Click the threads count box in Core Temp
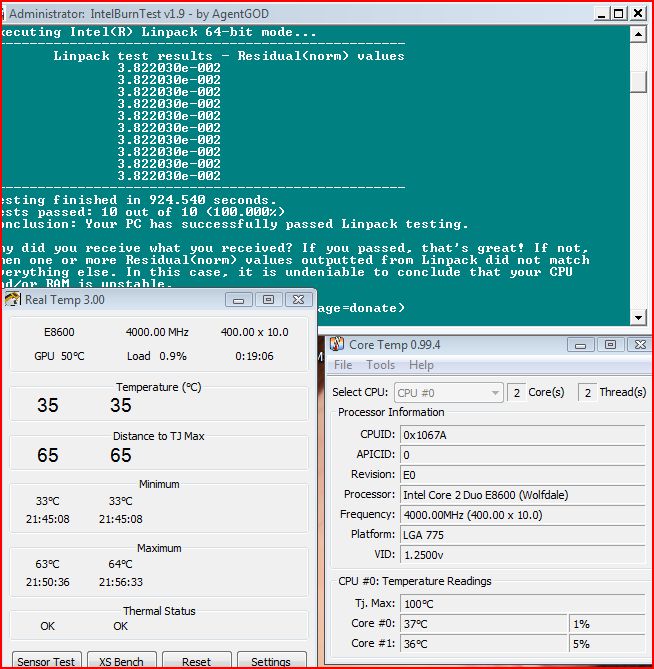 pyautogui.click(x=587, y=393)
